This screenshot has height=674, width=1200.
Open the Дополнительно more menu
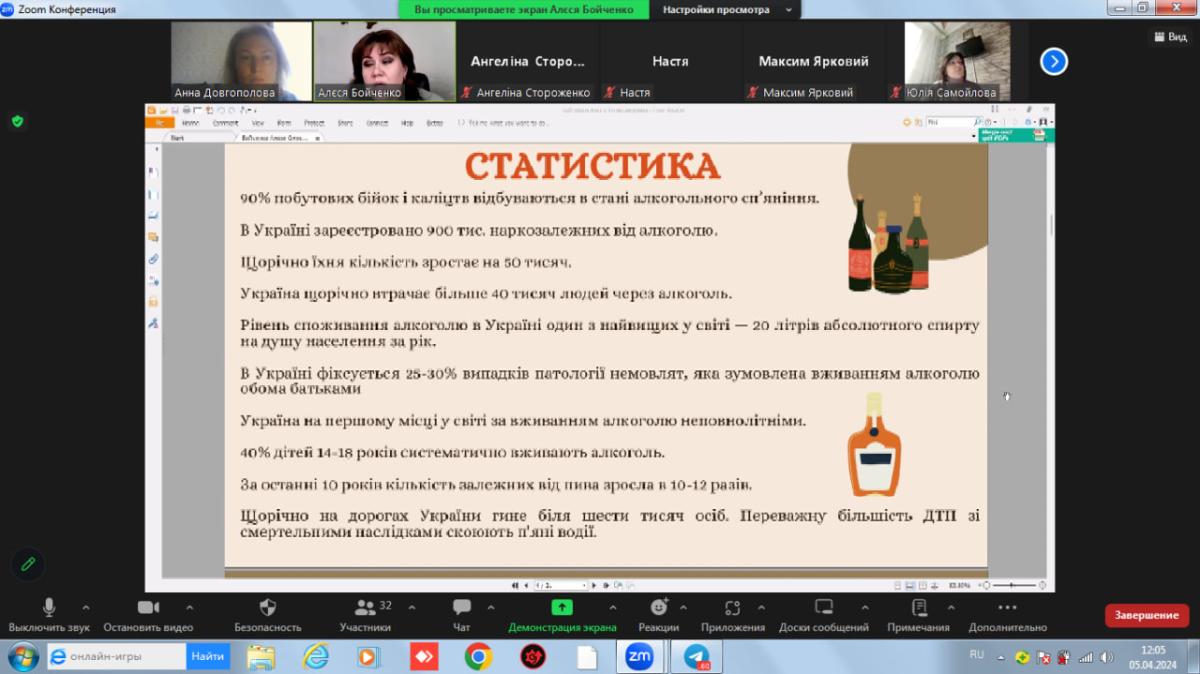pos(1007,608)
